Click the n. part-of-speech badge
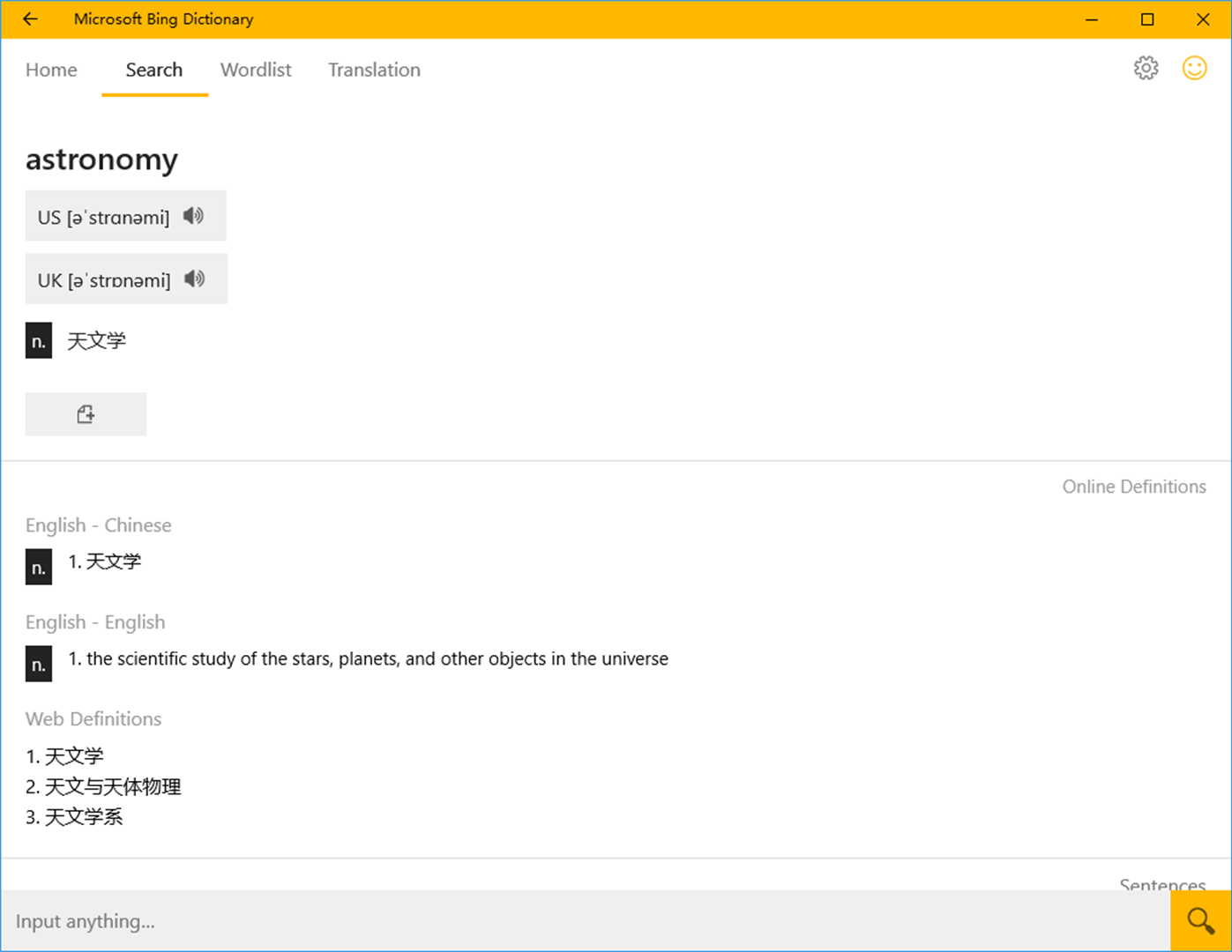This screenshot has height=952, width=1232. pos(38,340)
